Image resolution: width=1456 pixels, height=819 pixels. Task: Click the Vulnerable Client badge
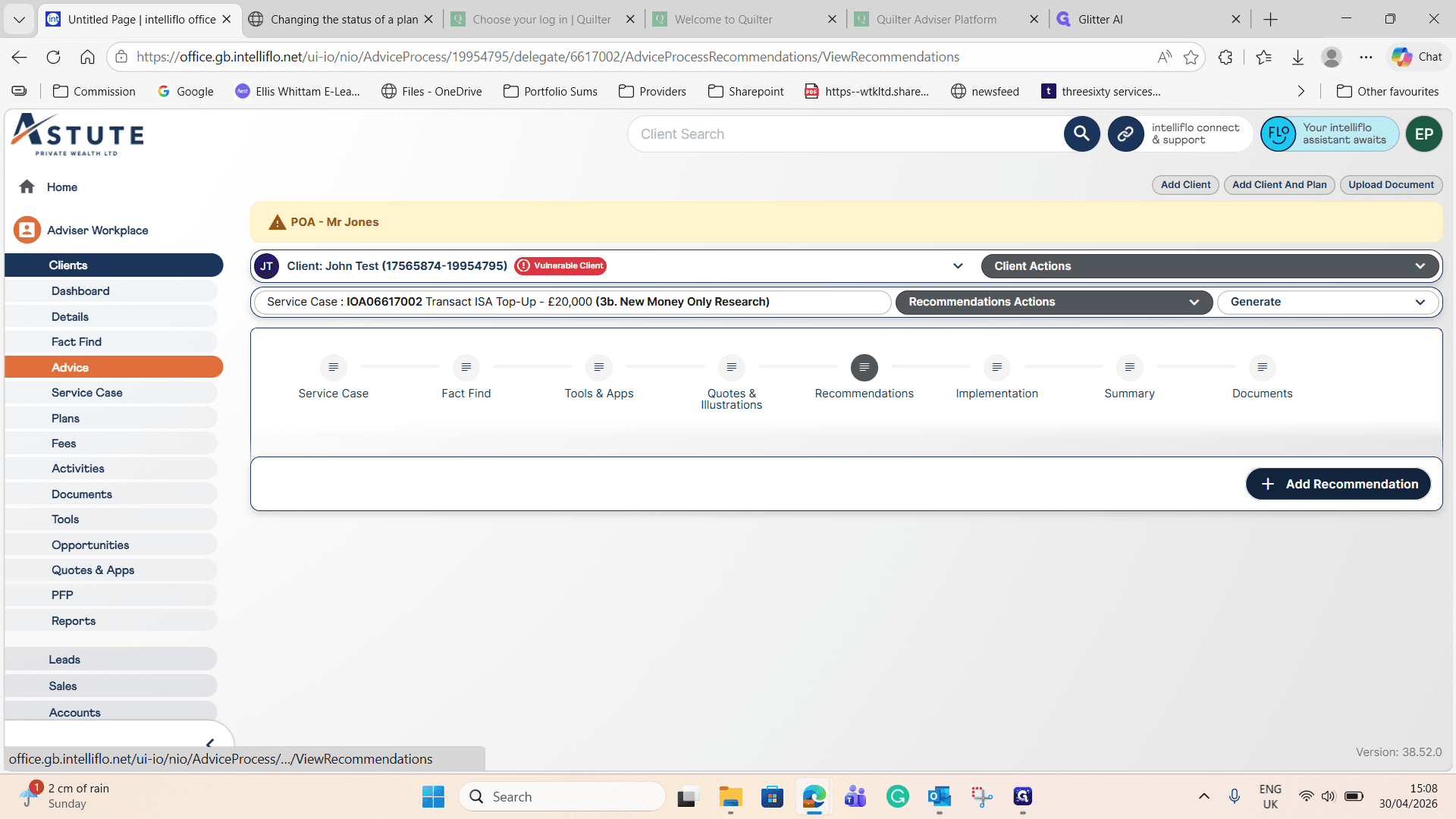coord(560,266)
